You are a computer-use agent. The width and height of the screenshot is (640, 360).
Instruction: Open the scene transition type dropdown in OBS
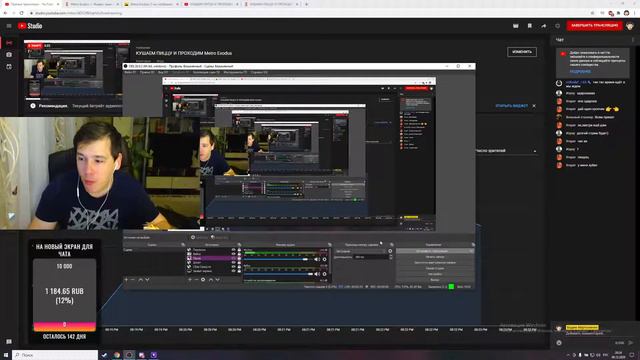pyautogui.click(x=361, y=251)
